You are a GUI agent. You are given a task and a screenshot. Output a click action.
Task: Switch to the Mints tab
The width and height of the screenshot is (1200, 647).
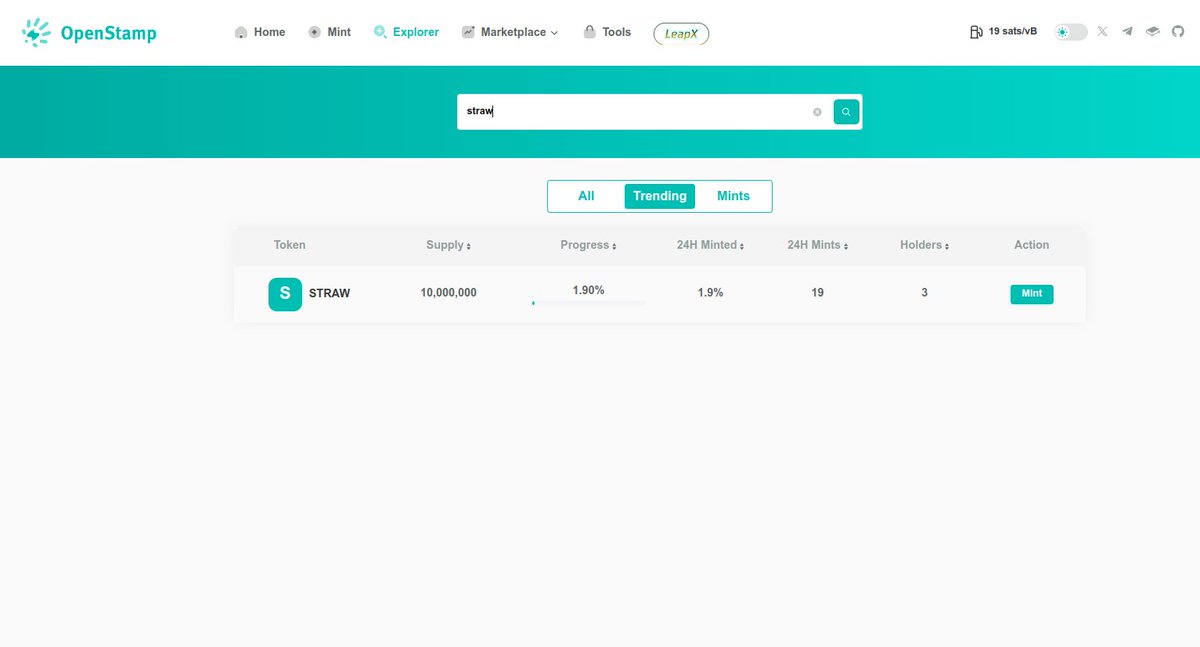733,196
